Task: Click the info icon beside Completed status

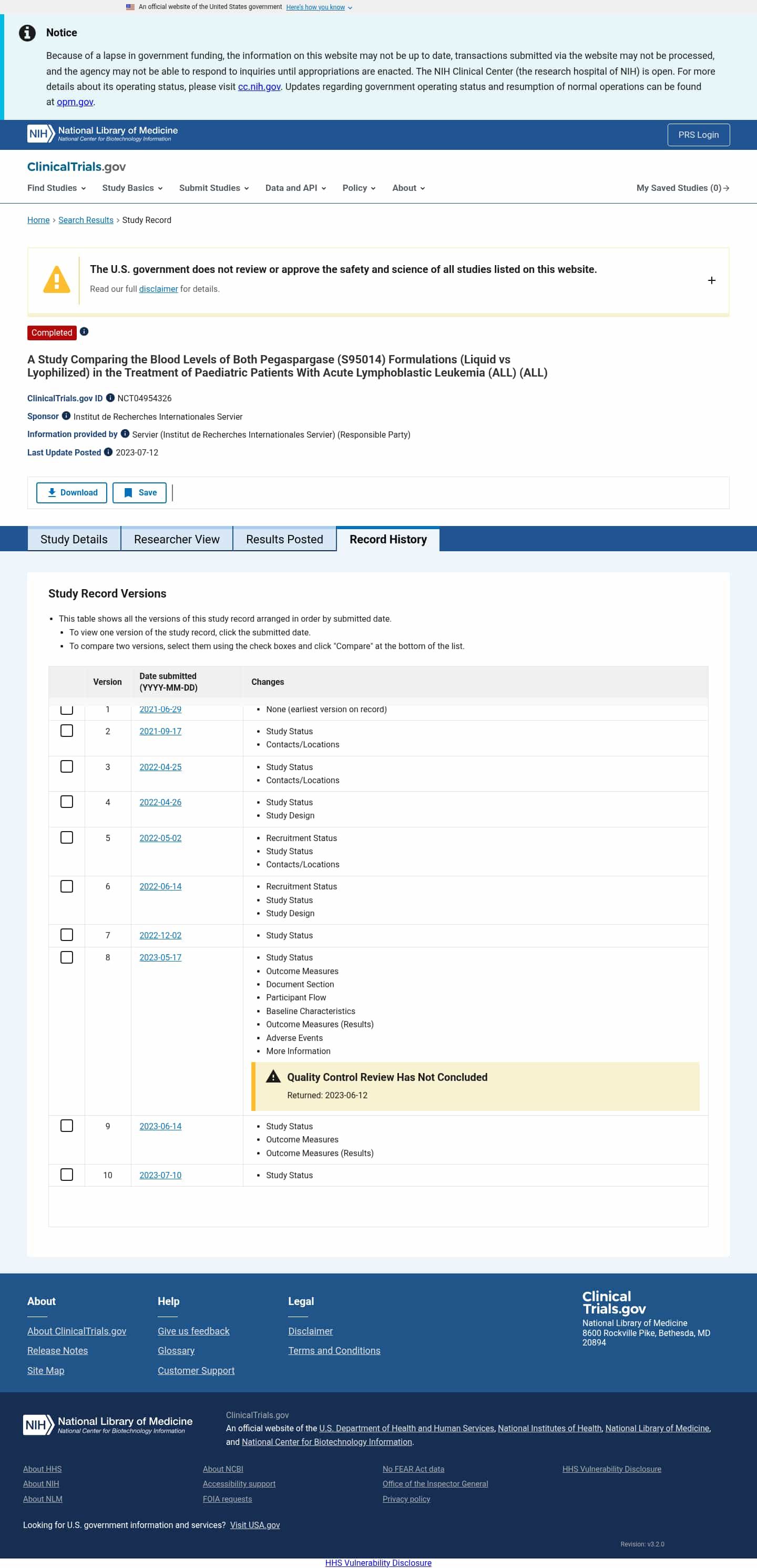Action: 85,332
